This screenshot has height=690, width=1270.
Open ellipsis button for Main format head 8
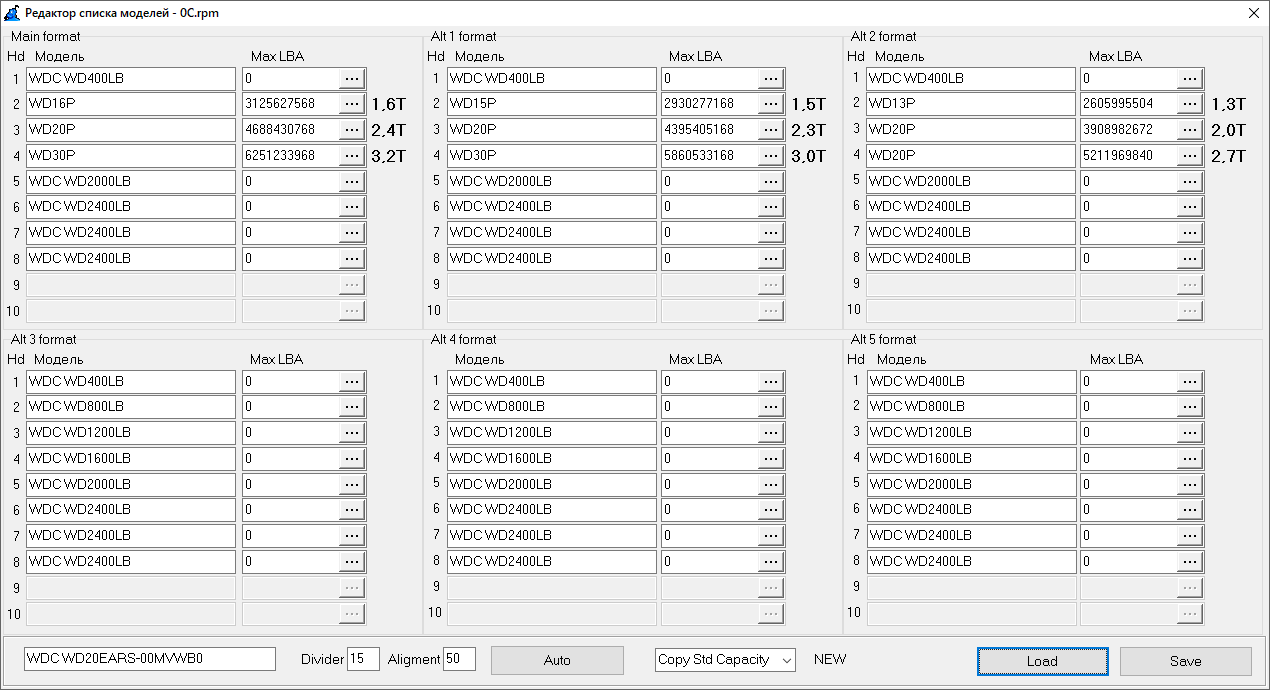[x=352, y=259]
